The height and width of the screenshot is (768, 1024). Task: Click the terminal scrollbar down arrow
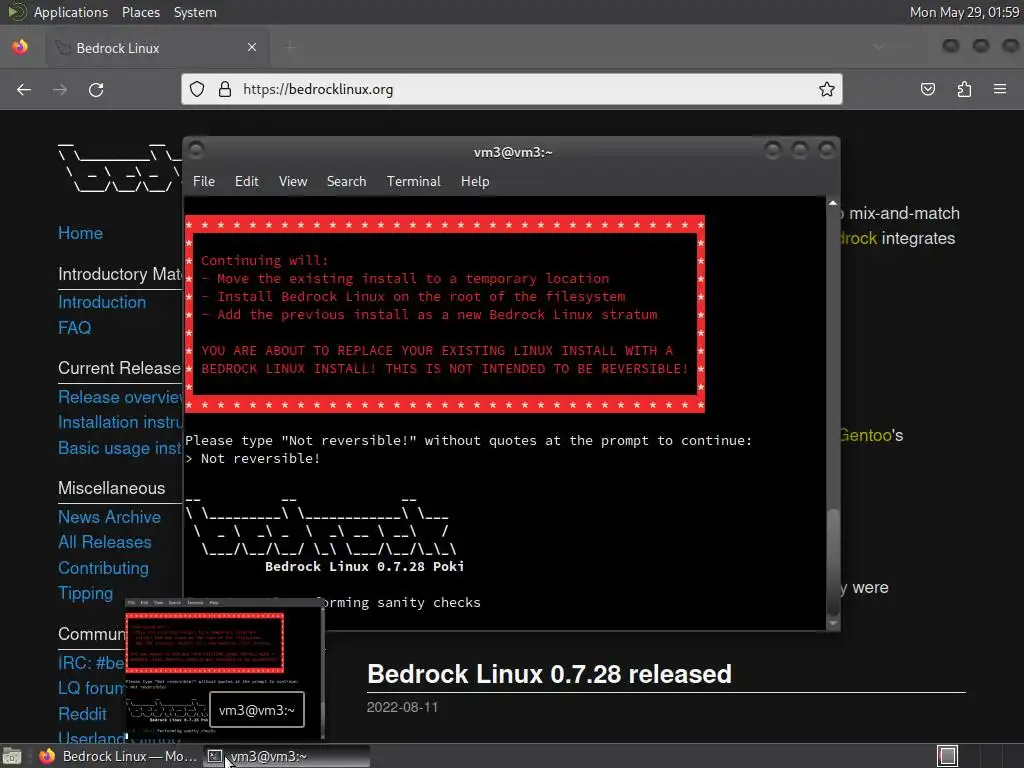tap(833, 624)
